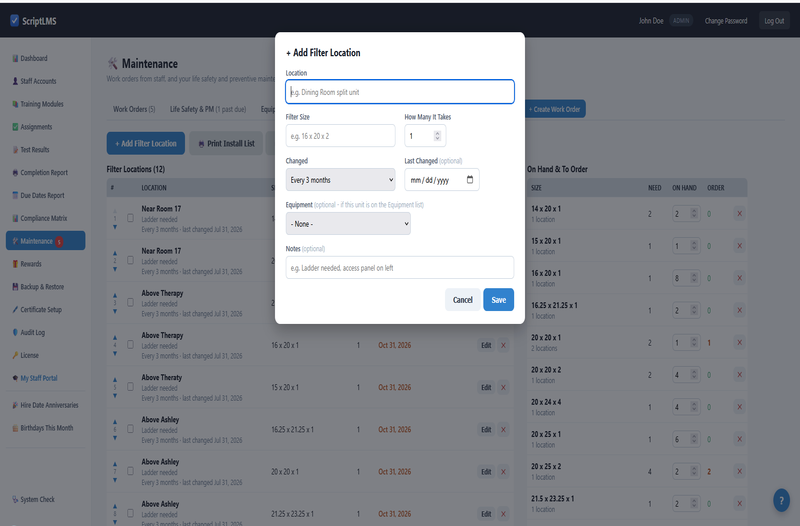The image size is (800, 526).
Task: Check the Above Ashley 16.25 x 21.25 checkbox
Action: [131, 429]
